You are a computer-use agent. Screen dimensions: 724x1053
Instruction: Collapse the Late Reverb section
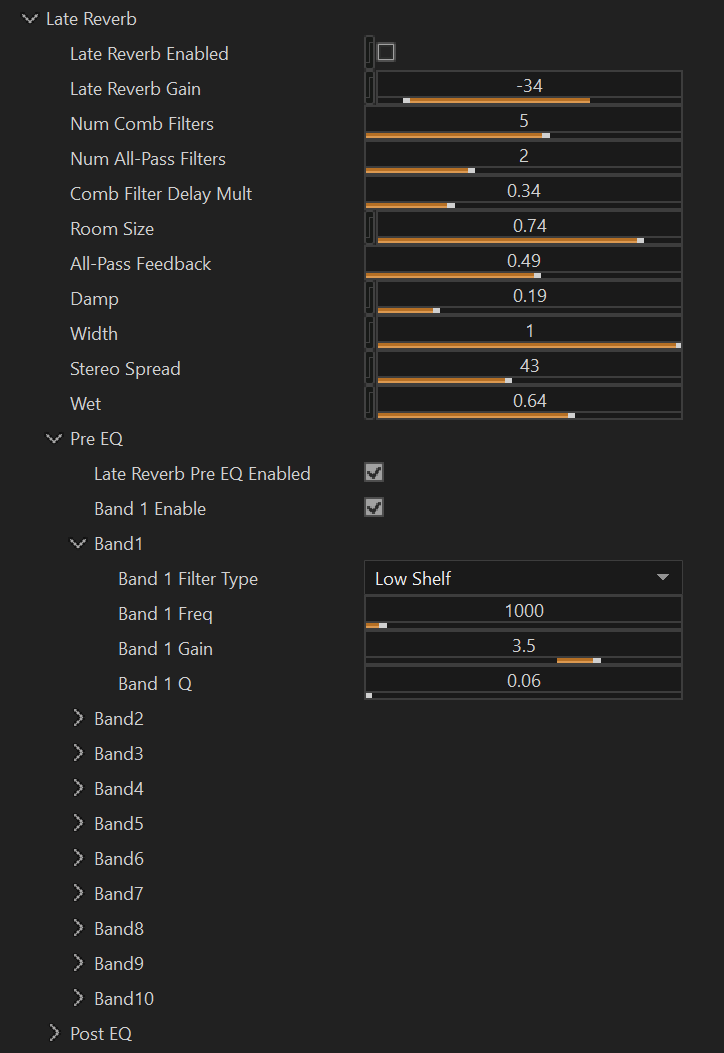pos(29,18)
